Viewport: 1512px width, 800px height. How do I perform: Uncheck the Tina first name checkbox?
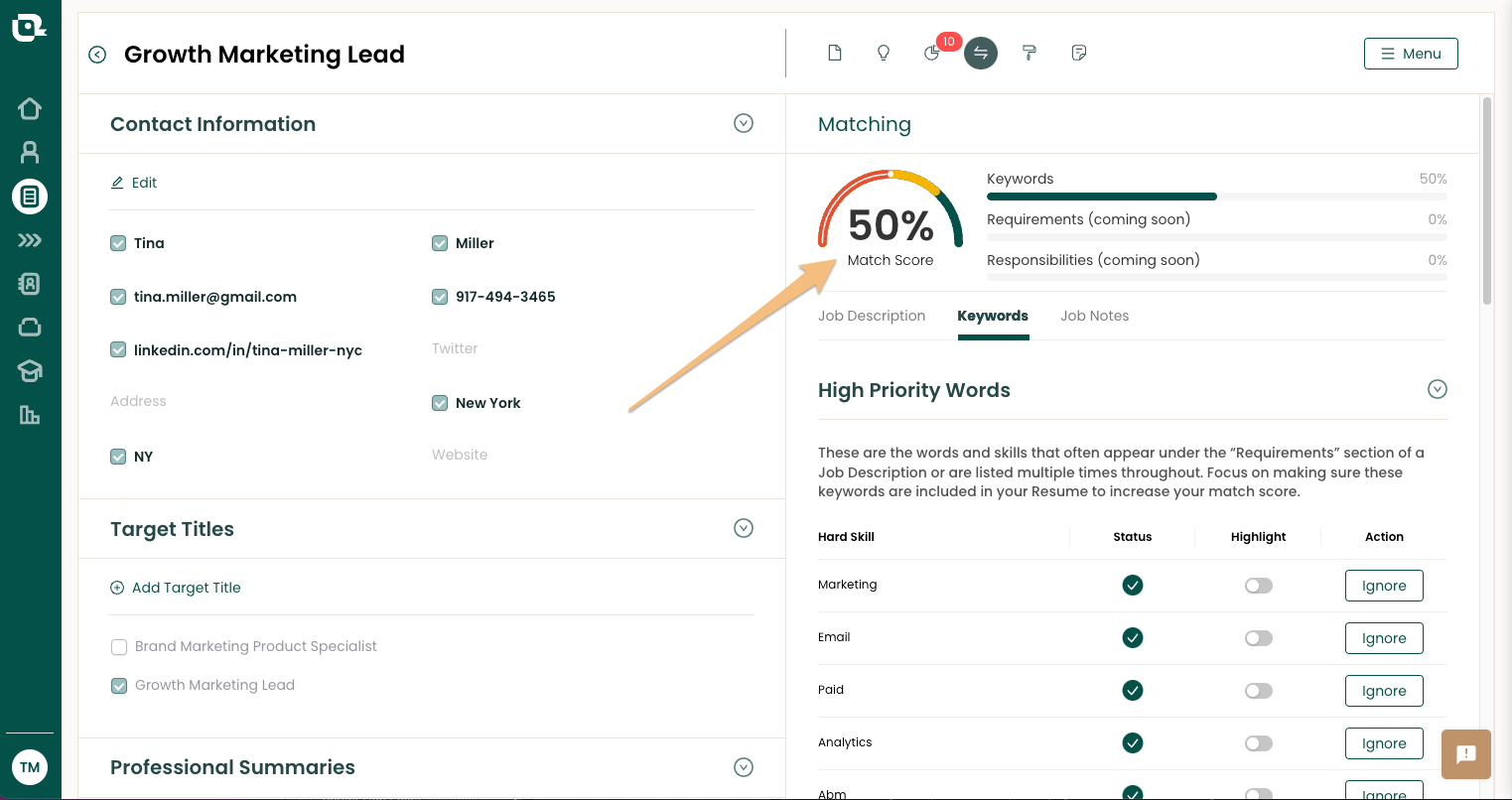click(118, 243)
